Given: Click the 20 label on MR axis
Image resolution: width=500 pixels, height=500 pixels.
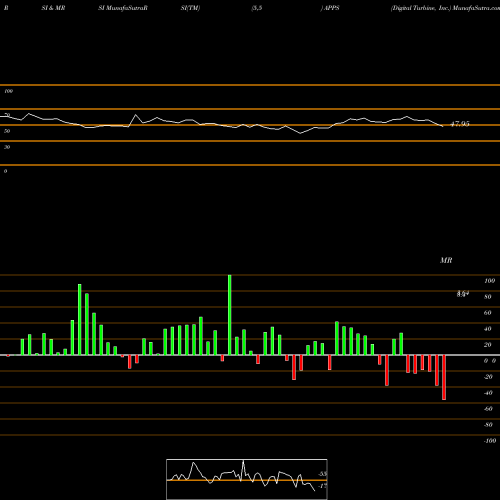Looking at the screenshot, I should [488, 345].
